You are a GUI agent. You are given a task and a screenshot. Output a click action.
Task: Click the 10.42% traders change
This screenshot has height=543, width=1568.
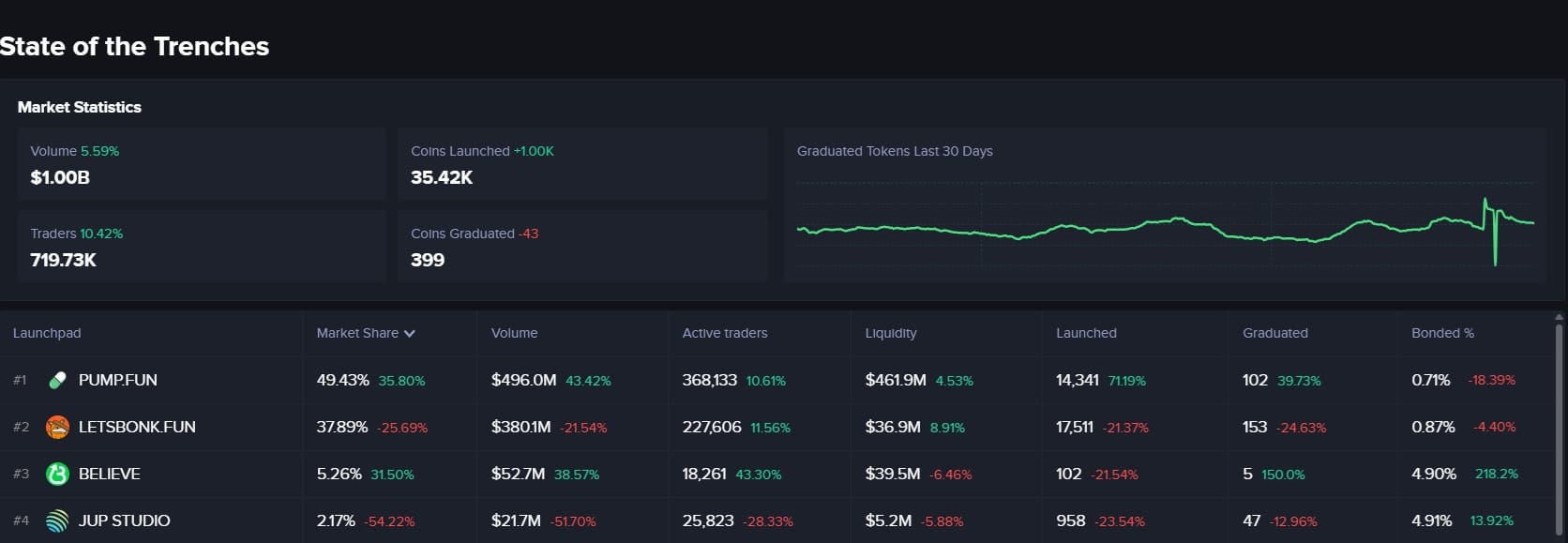(101, 234)
